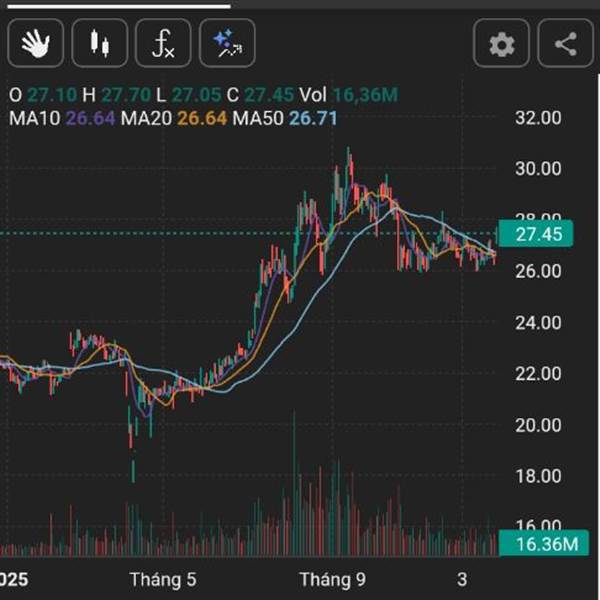Click the close price C 27.45 value
This screenshot has height=600, width=600.
click(260, 95)
